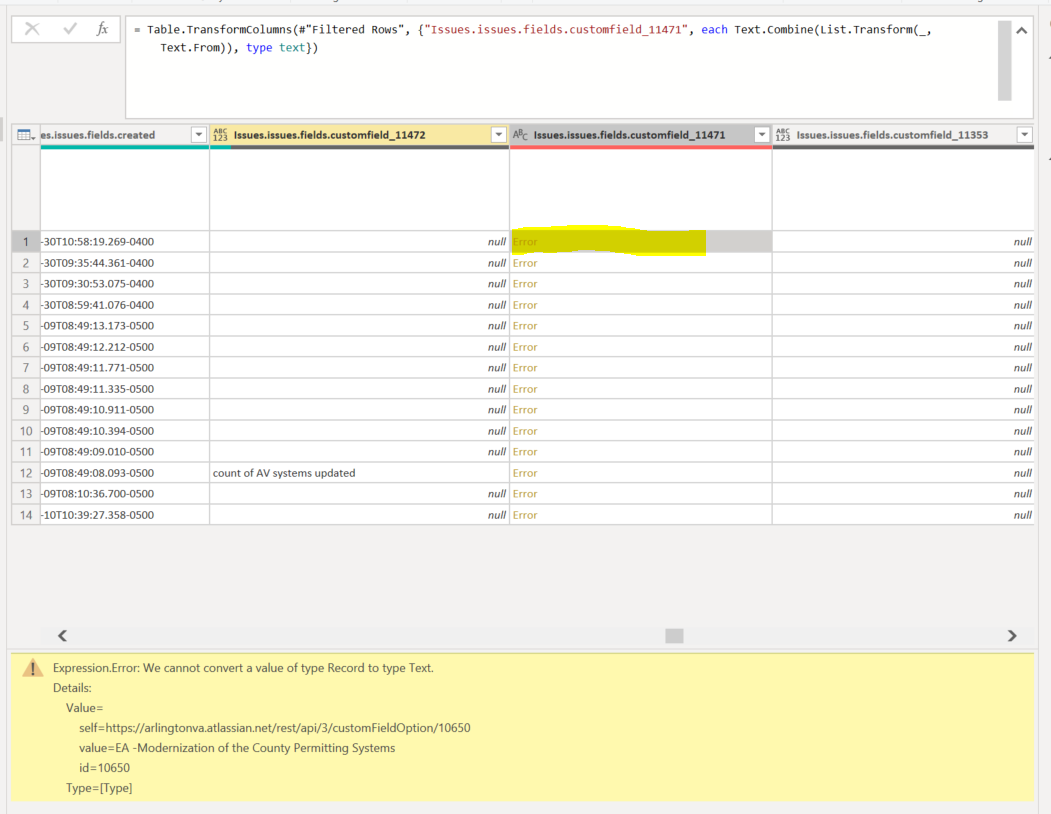The width and height of the screenshot is (1051, 814).
Task: Select row number 1
Action: (x=26, y=241)
